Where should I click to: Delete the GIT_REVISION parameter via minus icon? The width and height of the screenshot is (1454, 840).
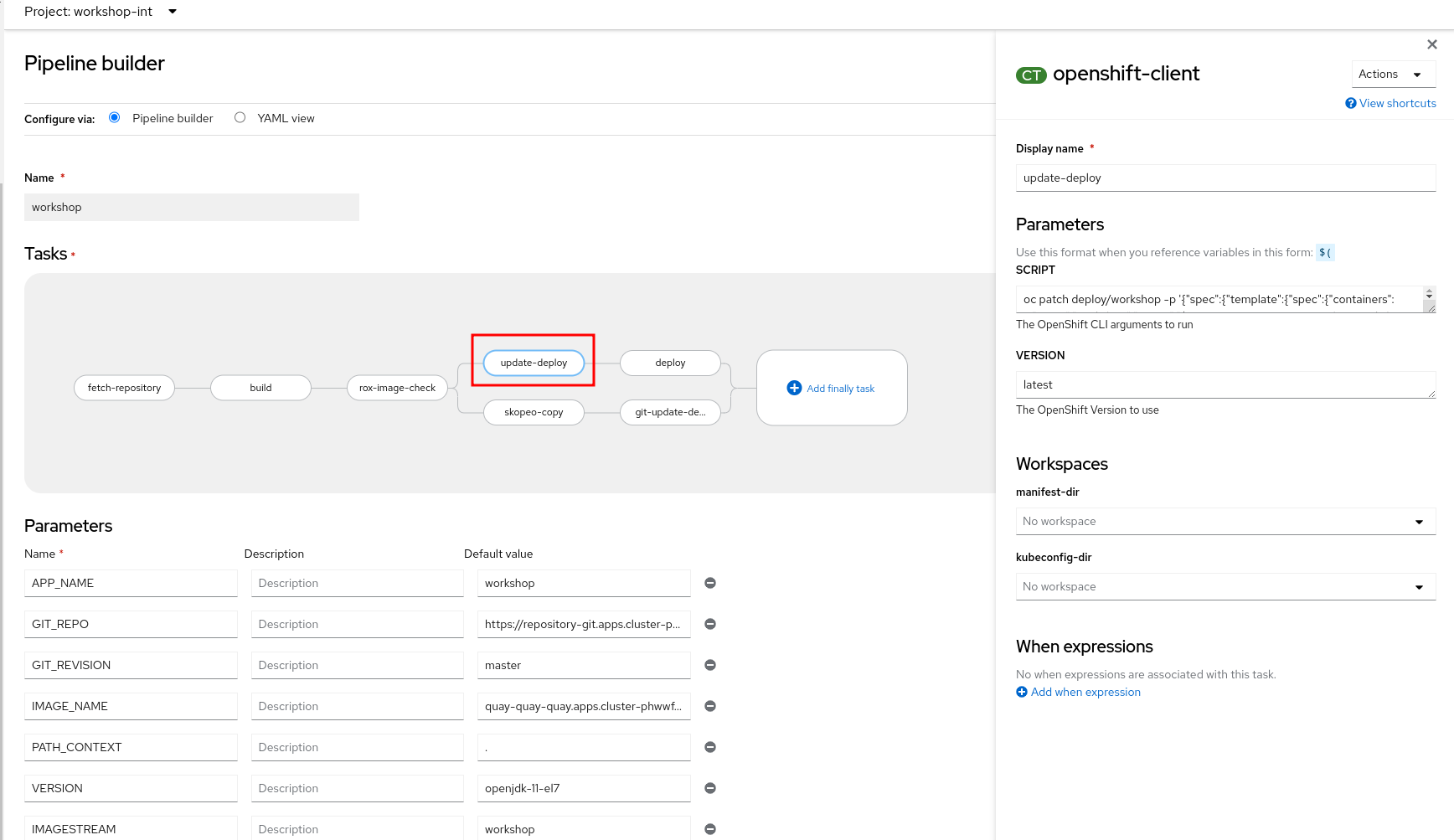710,665
